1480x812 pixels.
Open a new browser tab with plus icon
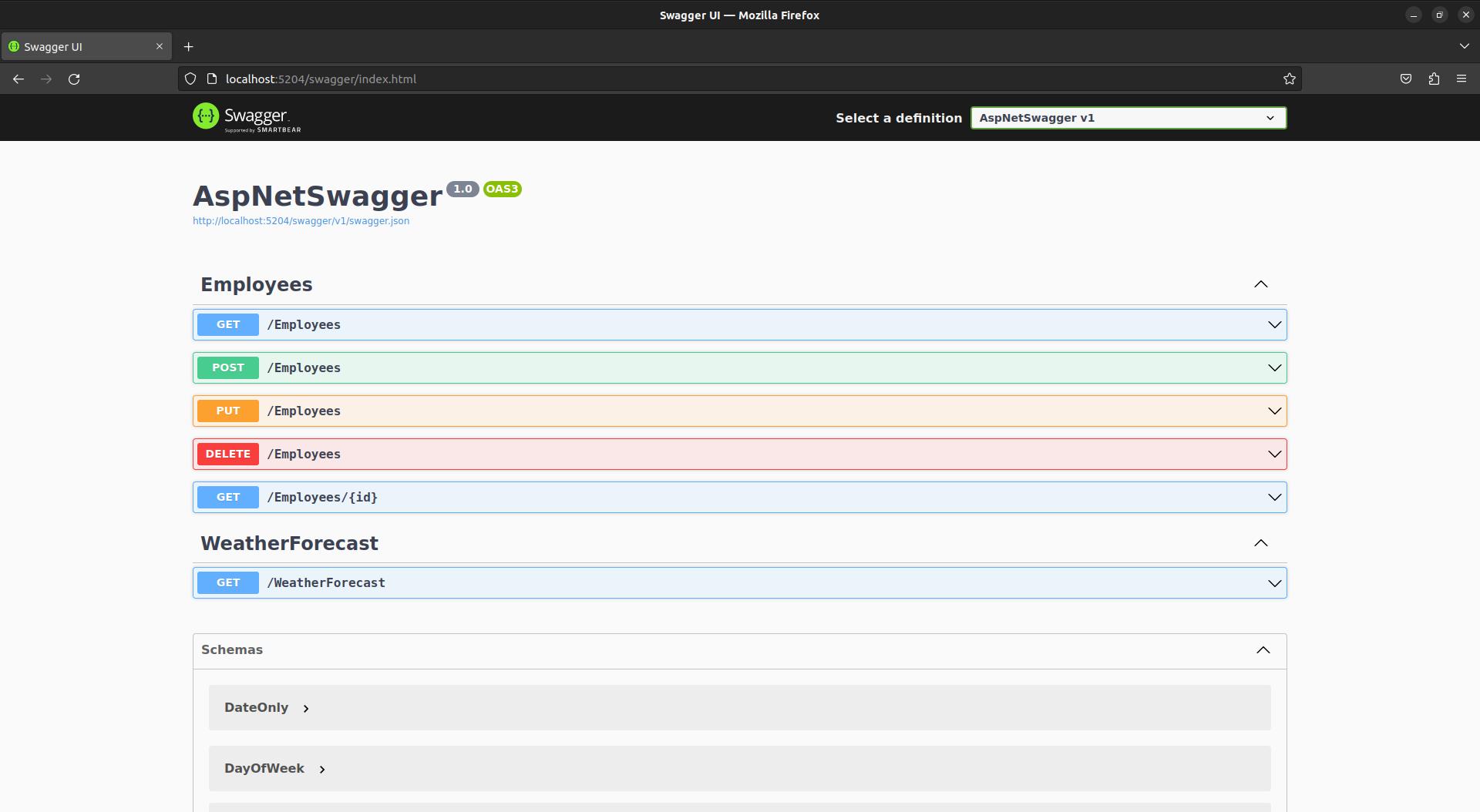188,47
